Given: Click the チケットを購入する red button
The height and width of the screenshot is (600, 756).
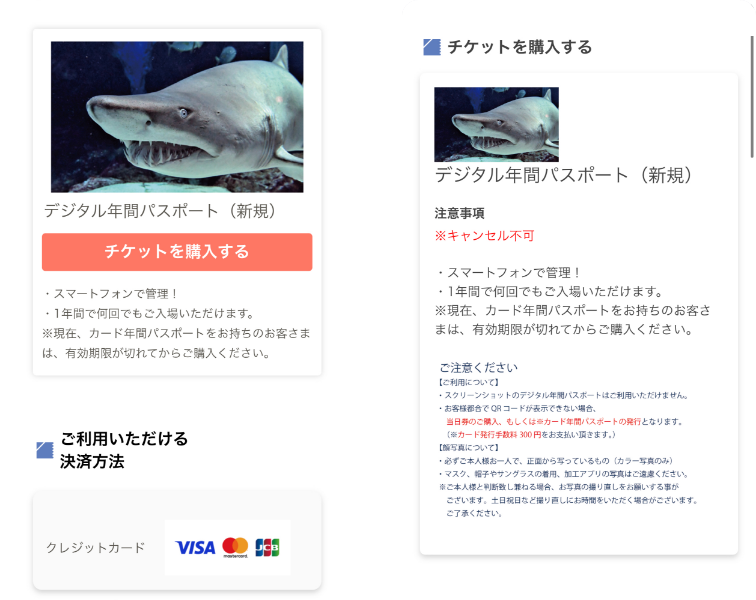Looking at the screenshot, I should pos(177,252).
